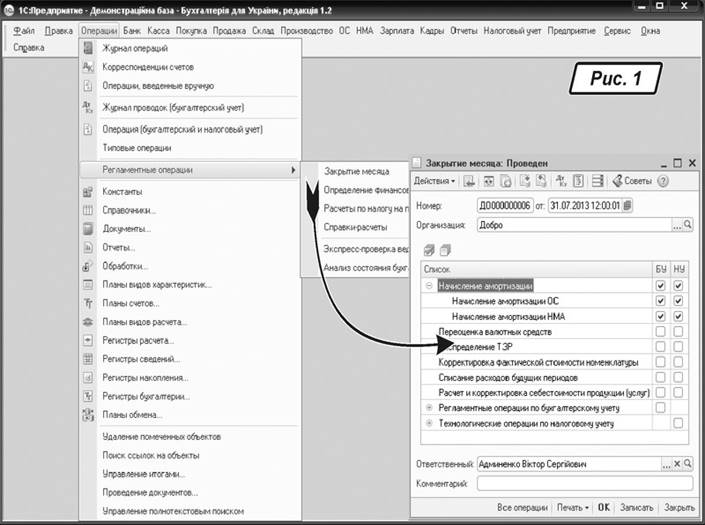The width and height of the screenshot is (705, 525).
Task: Check НУ for Технологические операции по налоговому учету
Action: coord(678,423)
